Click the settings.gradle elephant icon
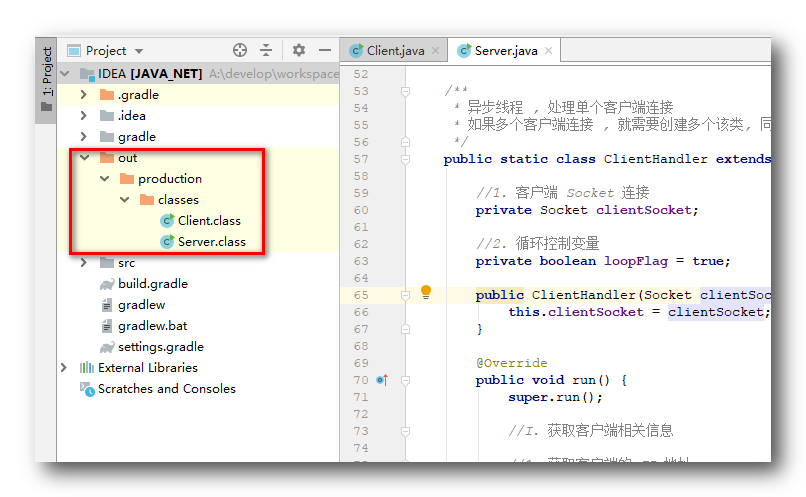 coord(107,347)
